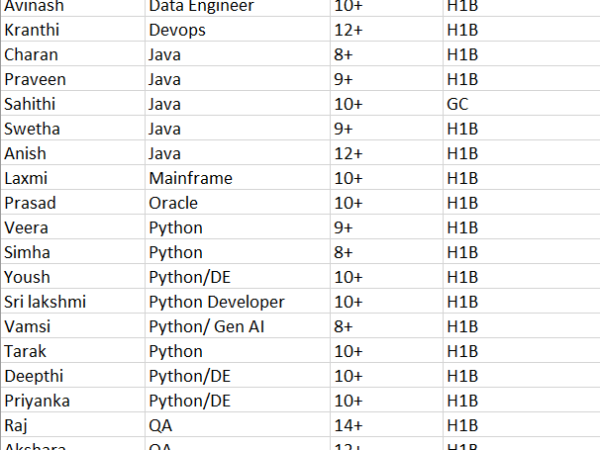Click the Python cell in Simha's row
600x450 pixels.
point(175,252)
